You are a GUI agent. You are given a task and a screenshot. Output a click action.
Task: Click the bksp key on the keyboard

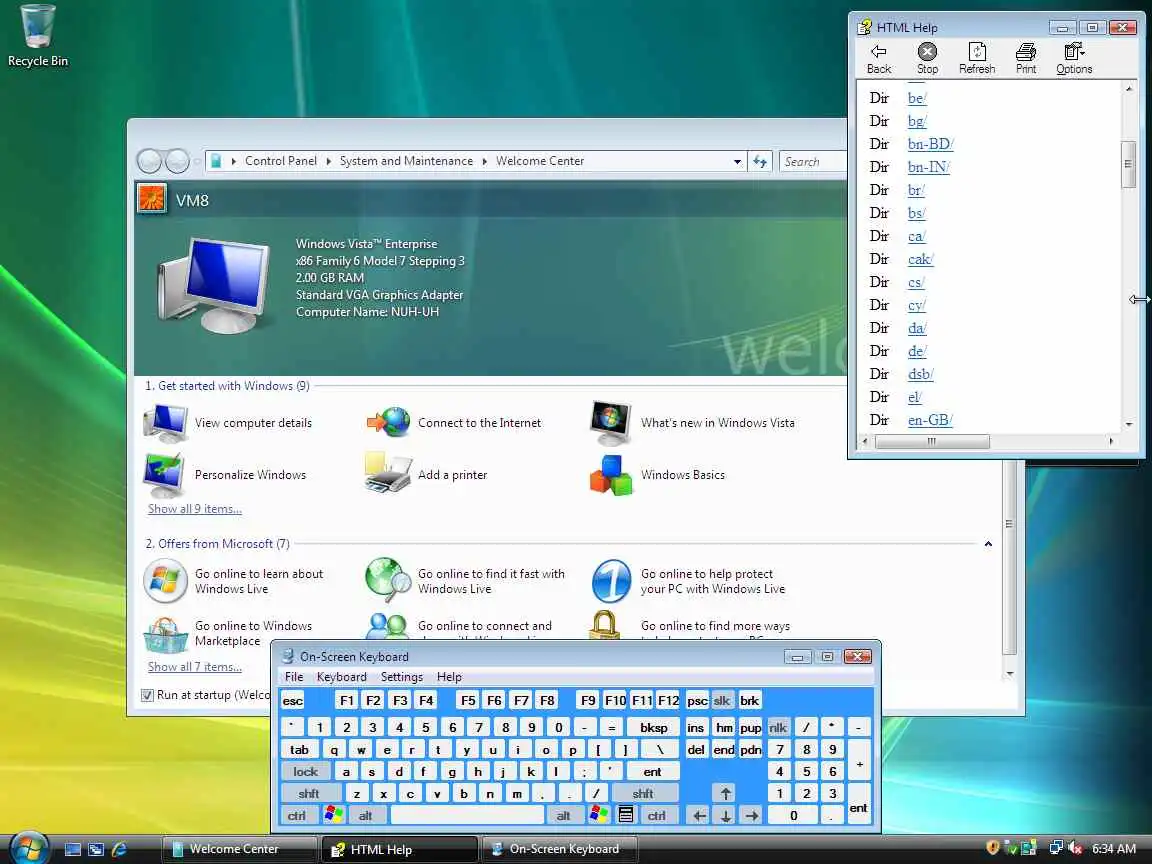[653, 727]
